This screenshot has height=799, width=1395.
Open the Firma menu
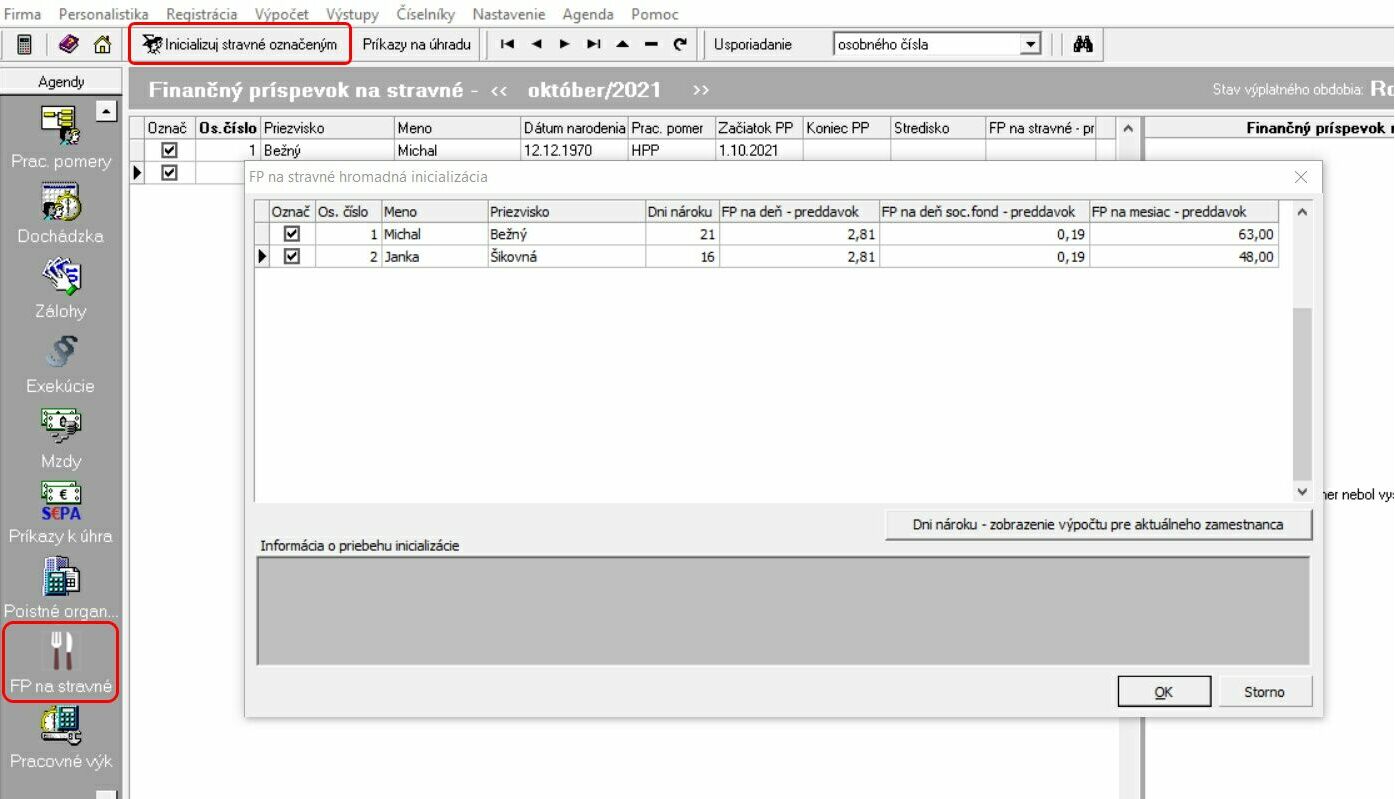[23, 14]
